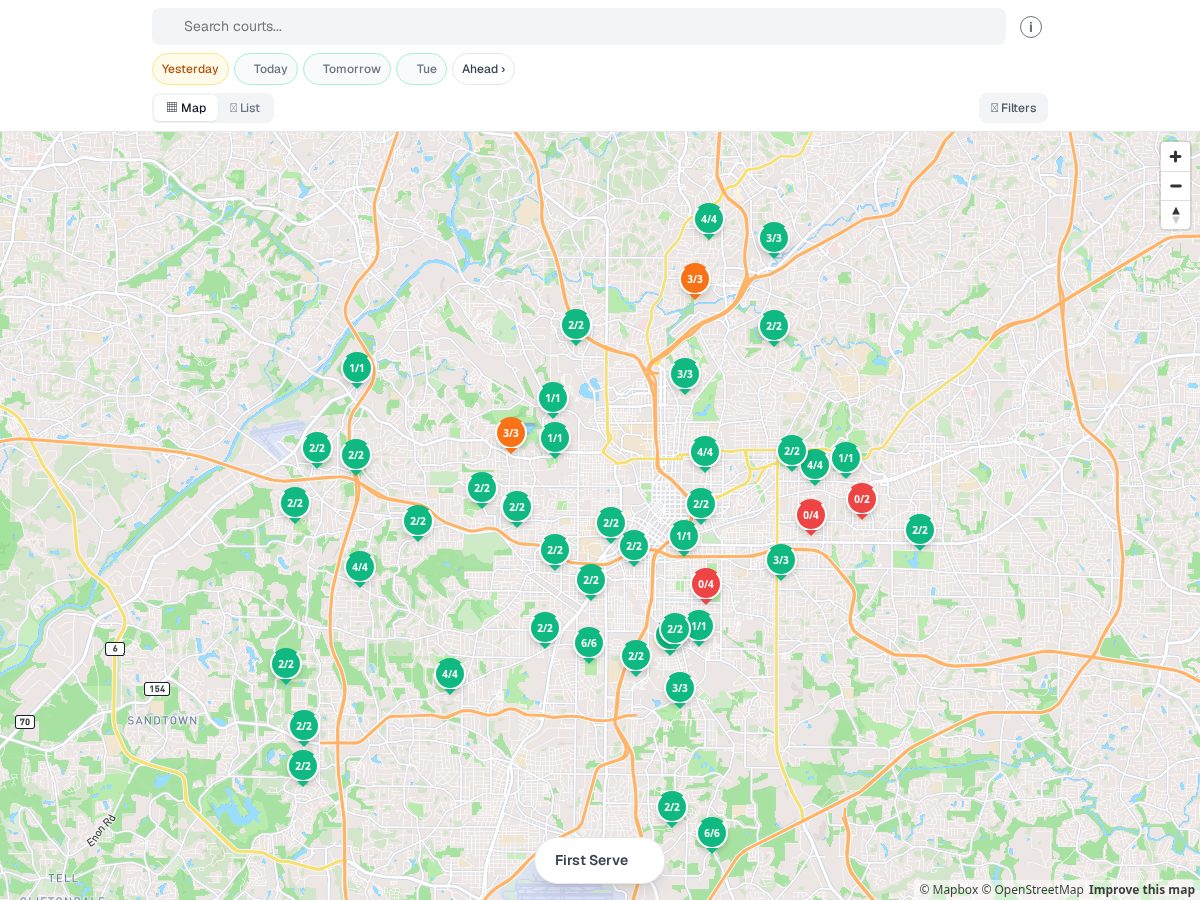Reset the map bearing to north
This screenshot has height=900, width=1200.
point(1175,214)
